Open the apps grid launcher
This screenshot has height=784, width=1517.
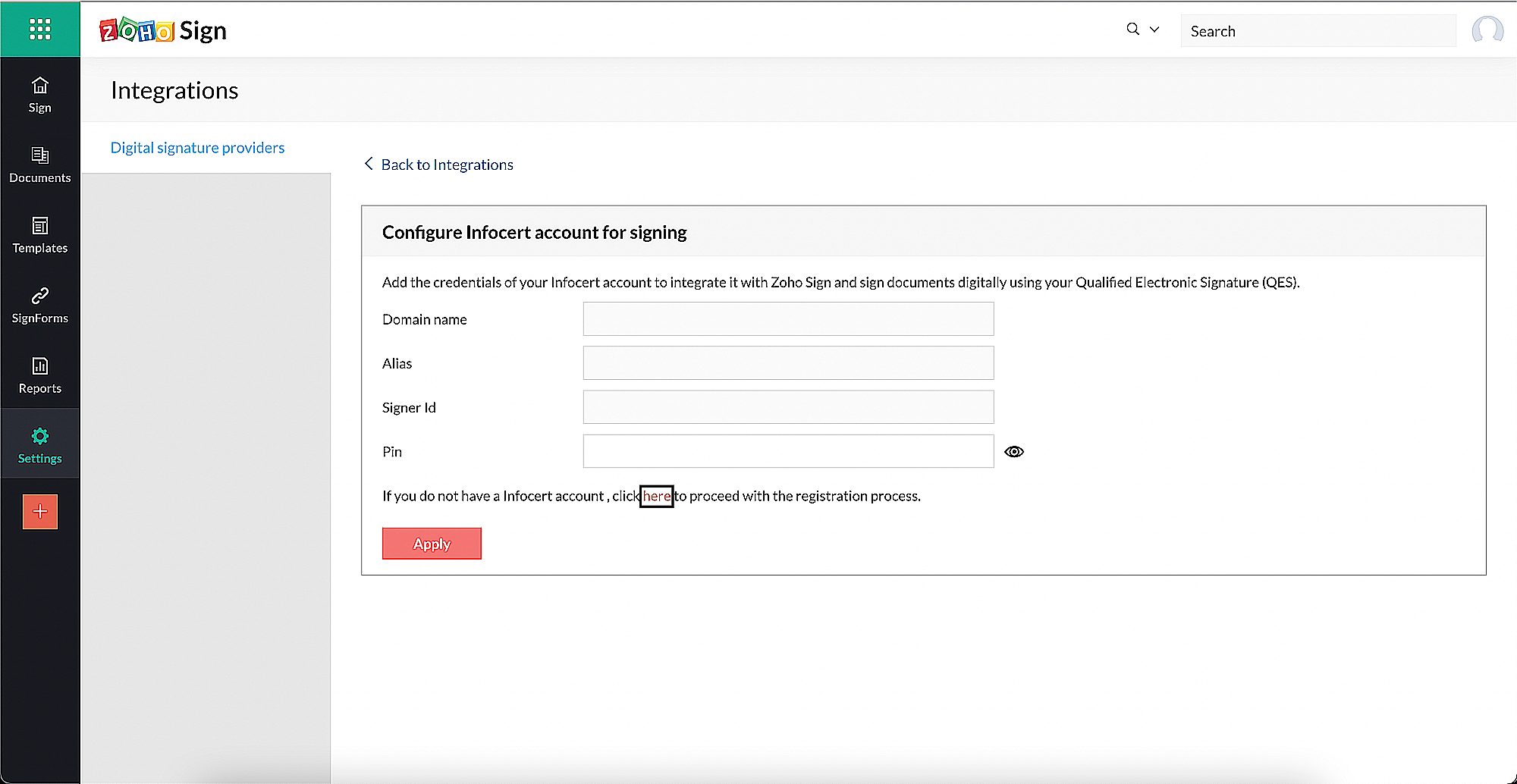pyautogui.click(x=39, y=30)
